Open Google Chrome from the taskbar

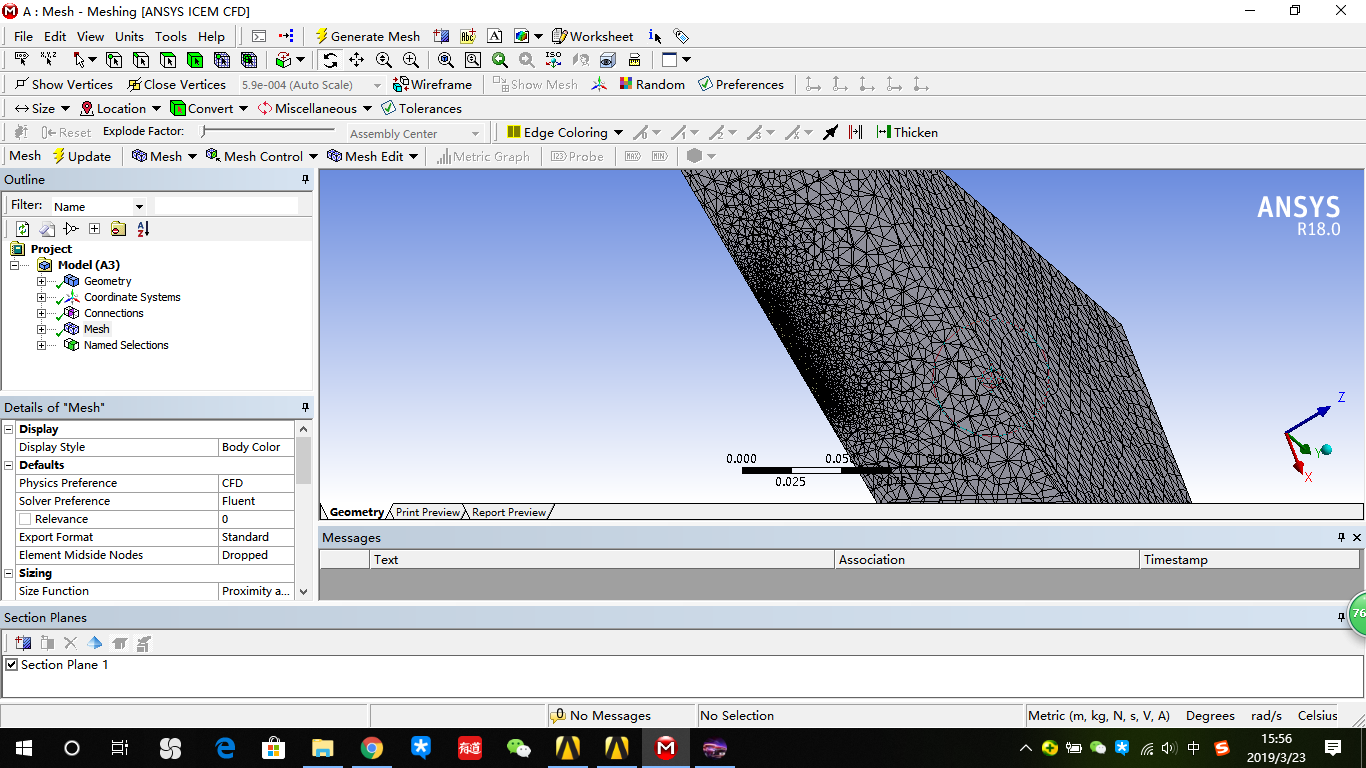click(371, 748)
